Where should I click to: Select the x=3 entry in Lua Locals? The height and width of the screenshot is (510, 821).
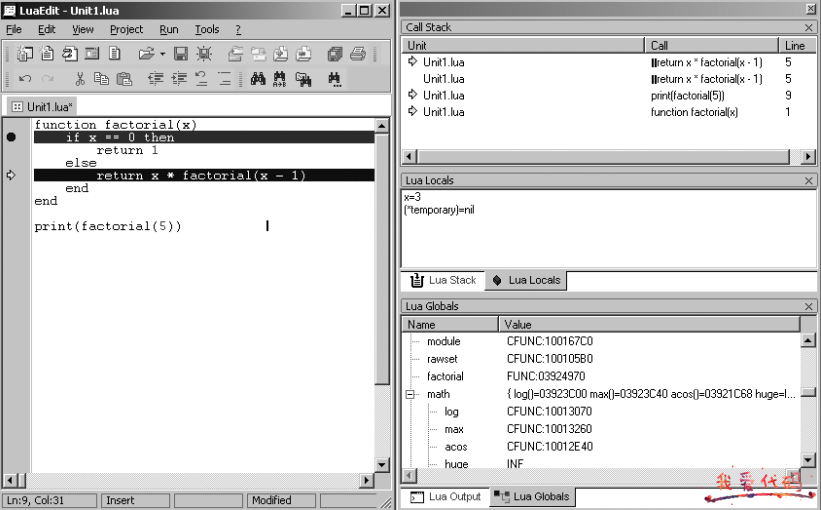(x=412, y=197)
